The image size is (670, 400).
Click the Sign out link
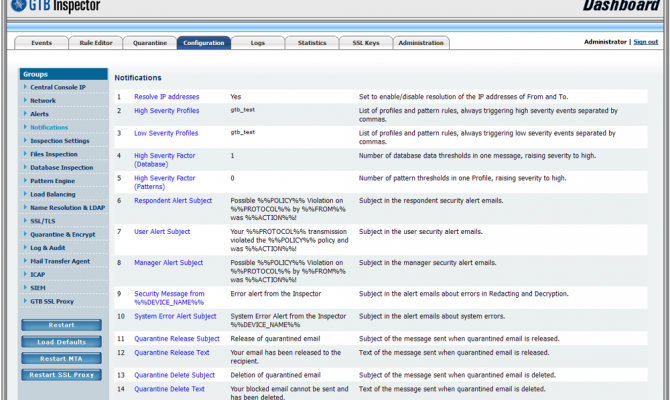[x=646, y=42]
